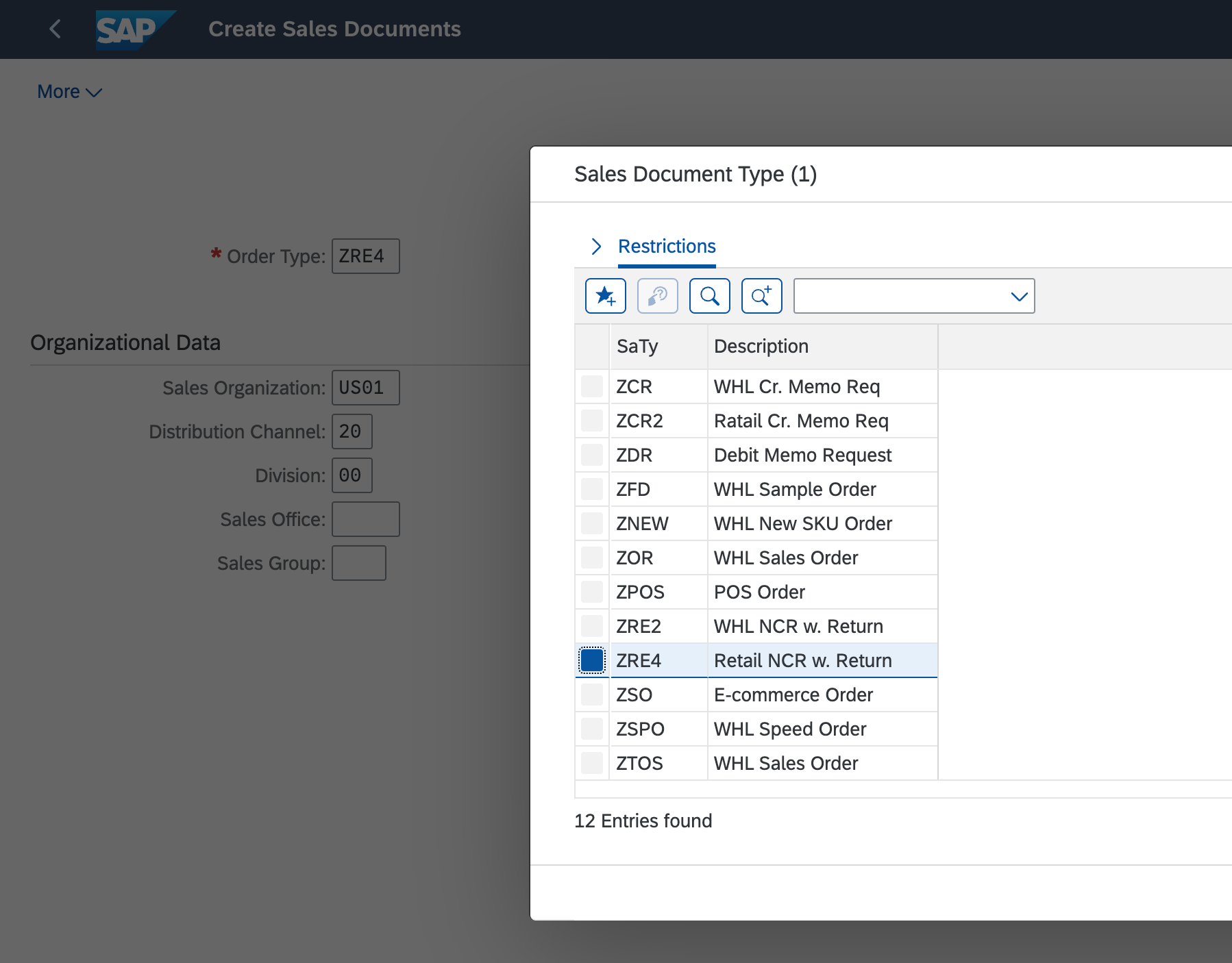Click the Find Next magnifier-plus icon
Image resolution: width=1232 pixels, height=963 pixels.
pyautogui.click(x=761, y=296)
